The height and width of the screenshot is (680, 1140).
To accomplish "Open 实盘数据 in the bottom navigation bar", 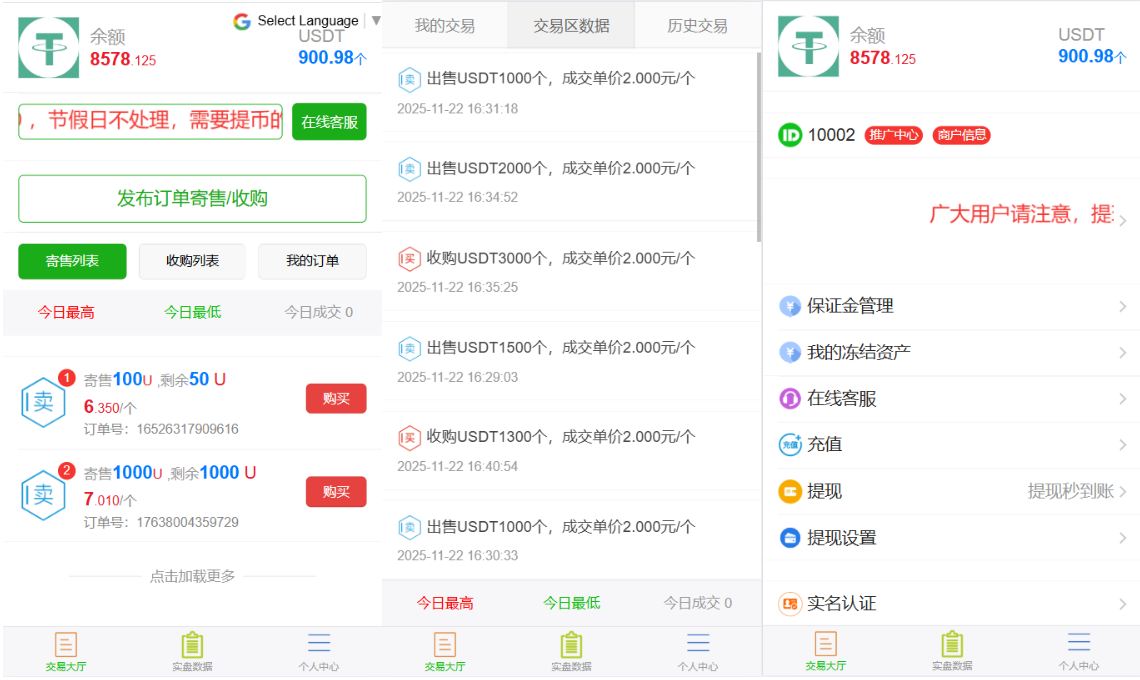I will 191,651.
